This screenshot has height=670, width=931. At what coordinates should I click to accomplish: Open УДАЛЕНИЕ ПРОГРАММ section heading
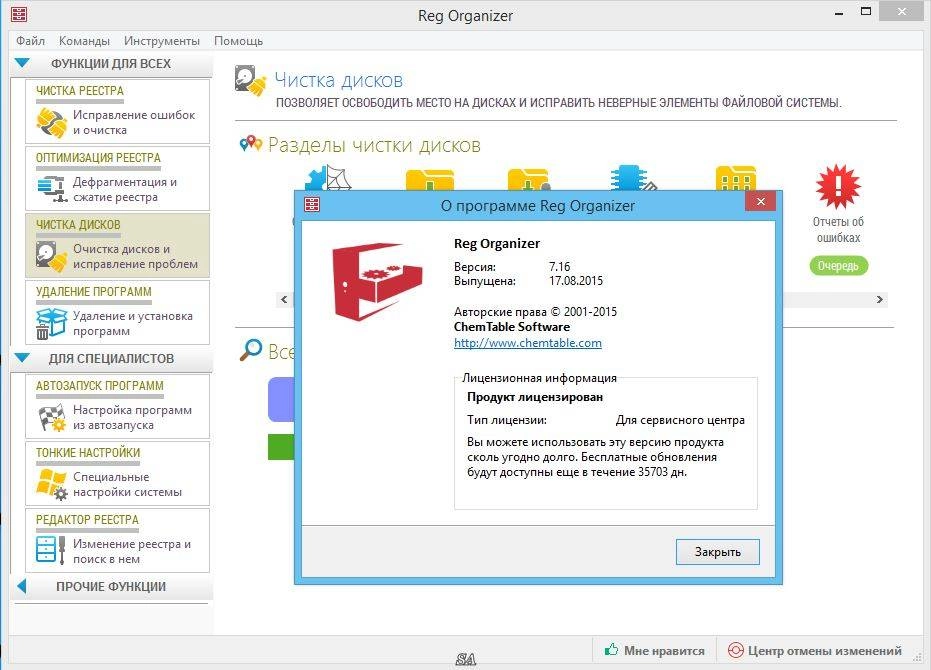click(93, 292)
